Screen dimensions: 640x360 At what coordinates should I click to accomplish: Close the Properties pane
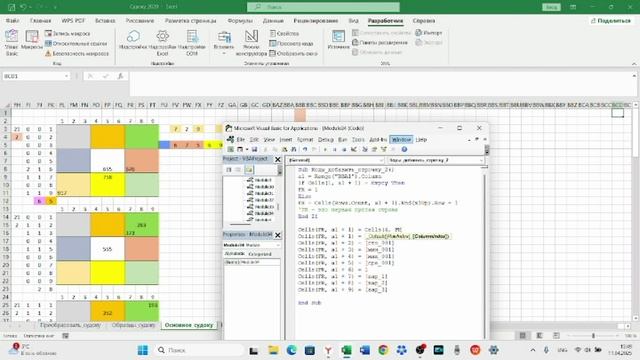278,235
